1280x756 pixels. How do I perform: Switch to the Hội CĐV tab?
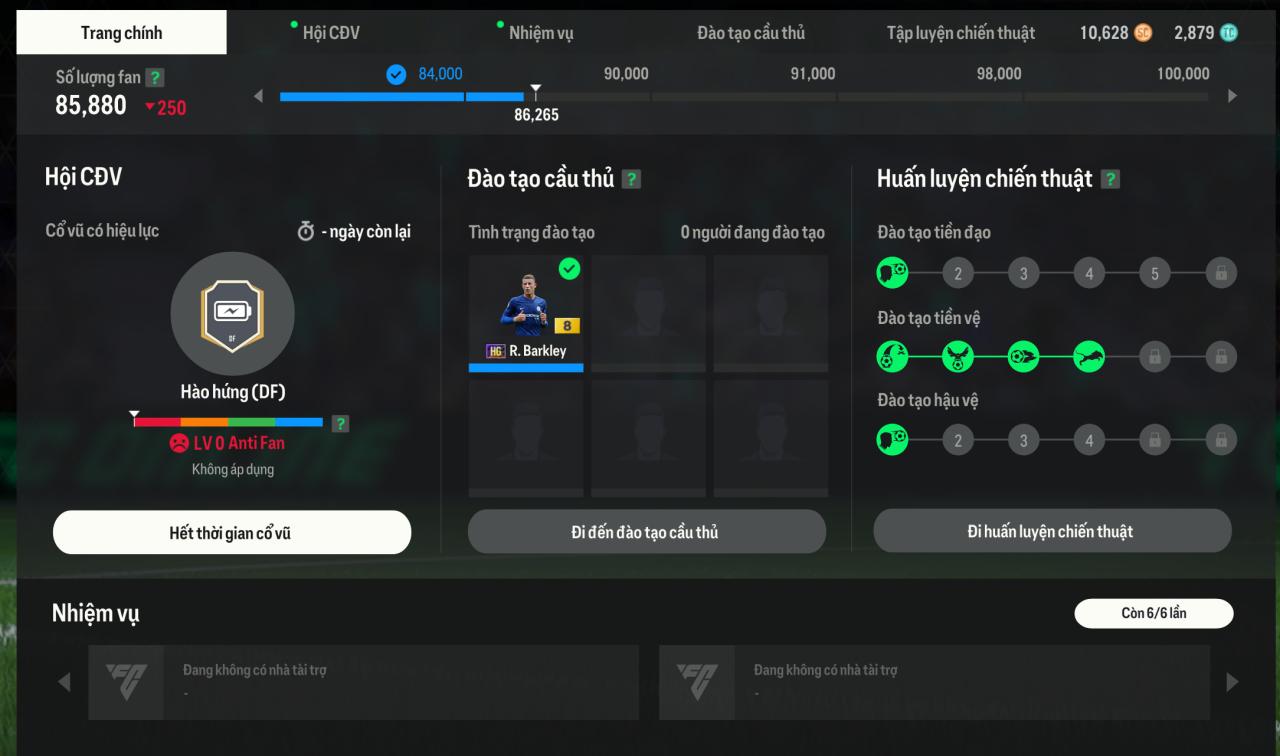331,33
